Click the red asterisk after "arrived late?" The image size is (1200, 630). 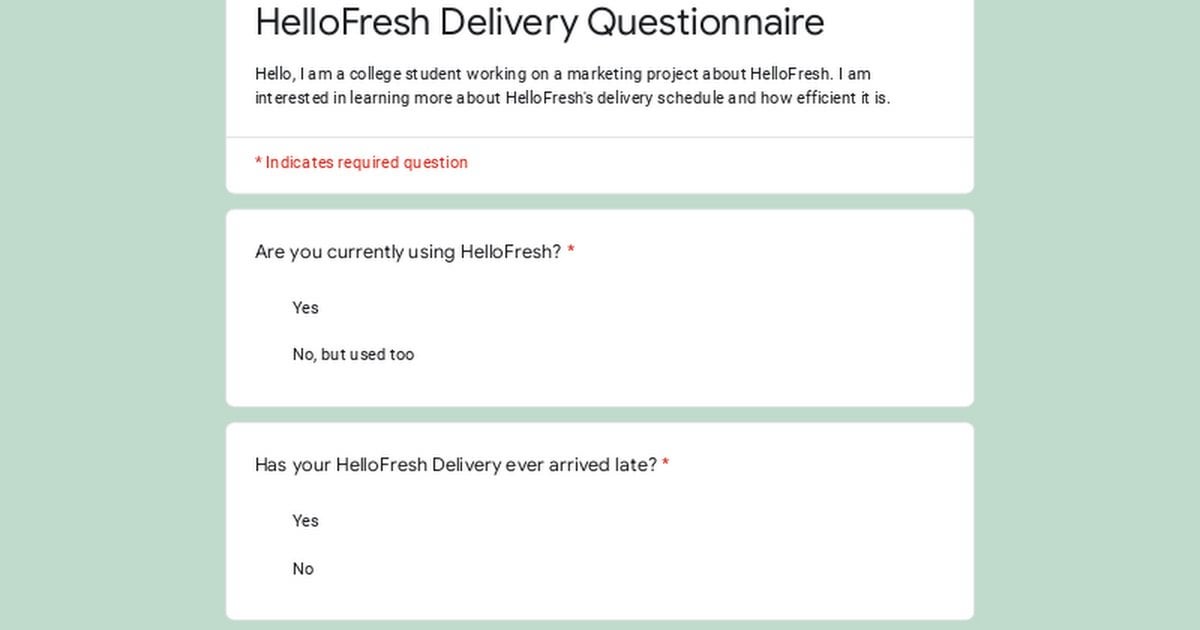pyautogui.click(x=666, y=465)
